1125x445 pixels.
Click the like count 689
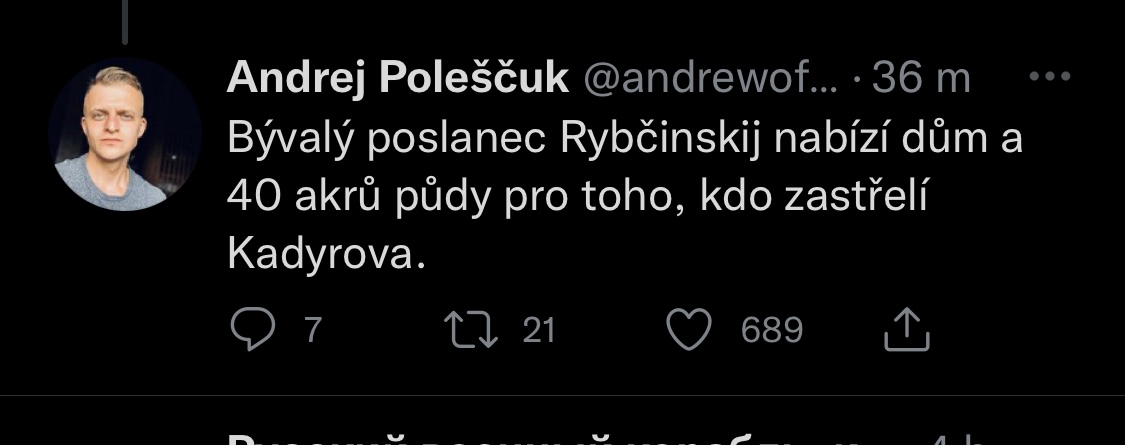click(771, 331)
